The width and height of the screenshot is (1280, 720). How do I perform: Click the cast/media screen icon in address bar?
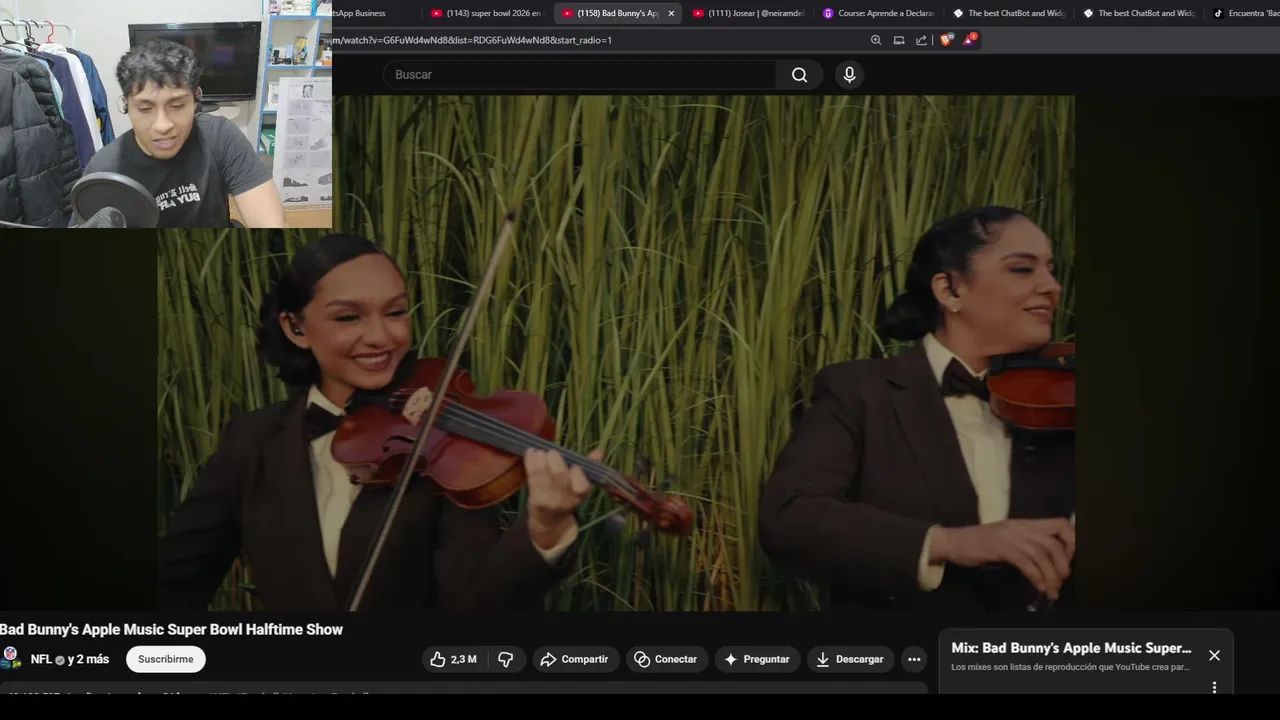(x=899, y=40)
